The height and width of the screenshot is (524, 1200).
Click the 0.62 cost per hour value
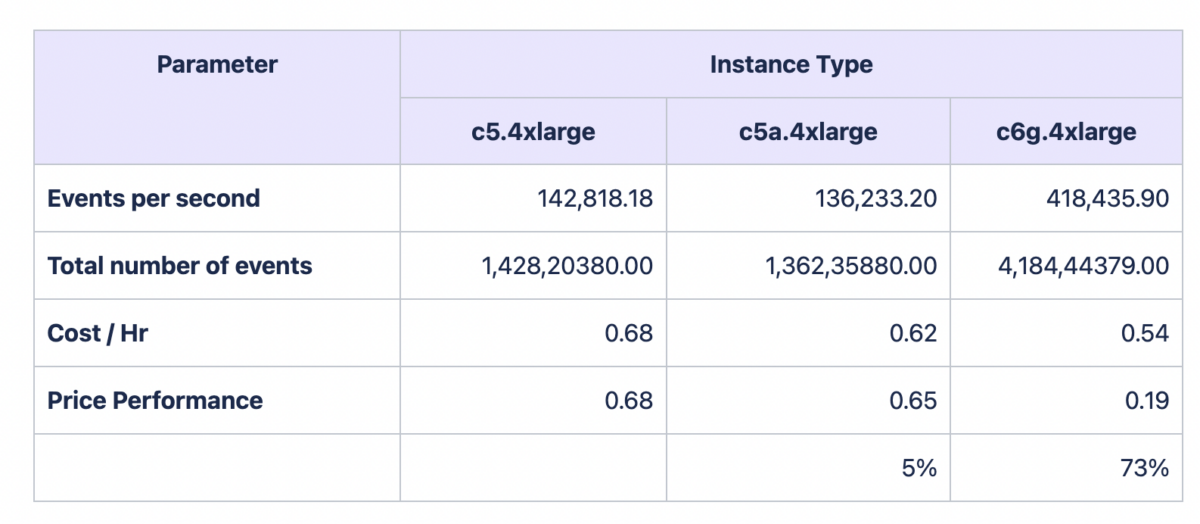913,333
